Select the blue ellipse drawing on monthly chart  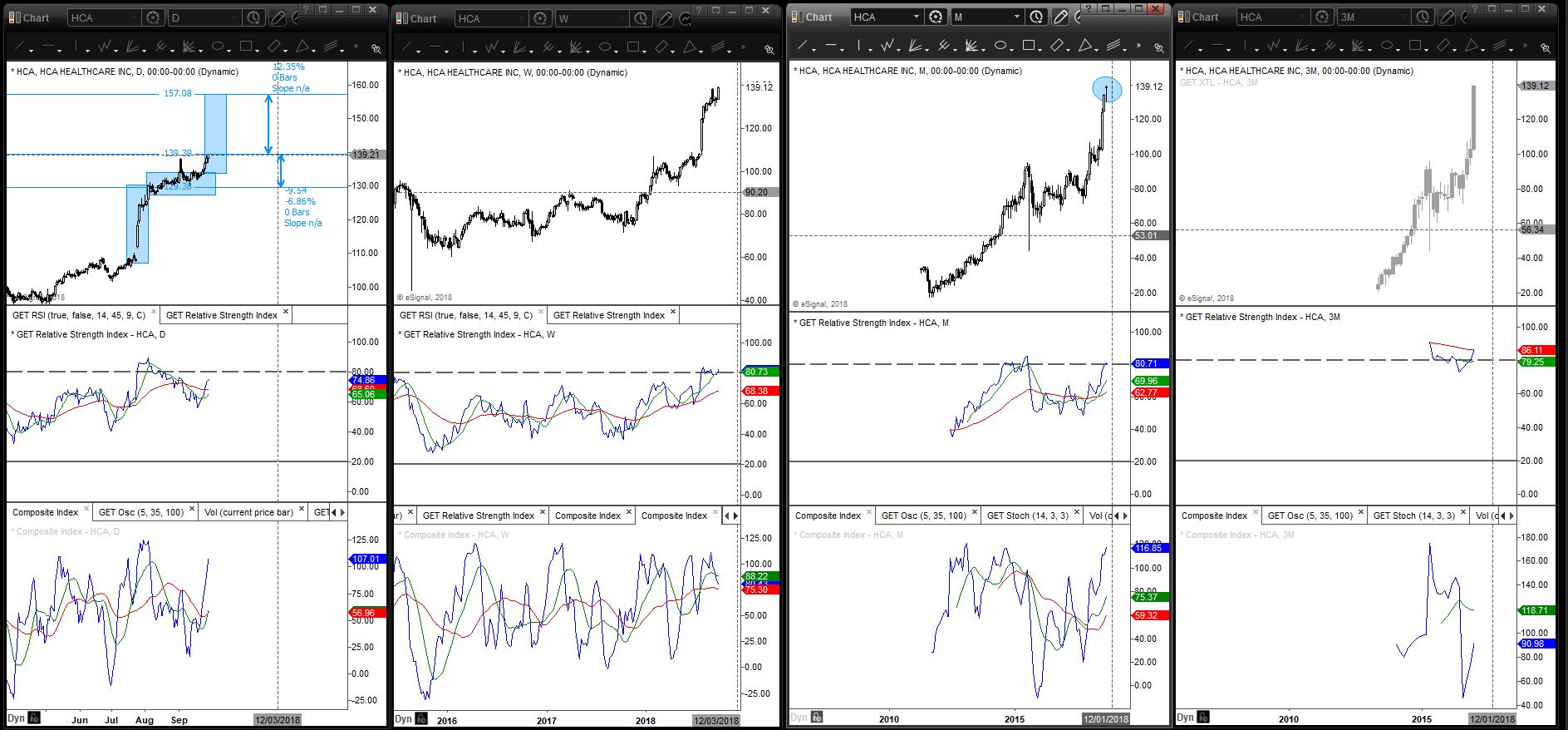[x=1107, y=89]
